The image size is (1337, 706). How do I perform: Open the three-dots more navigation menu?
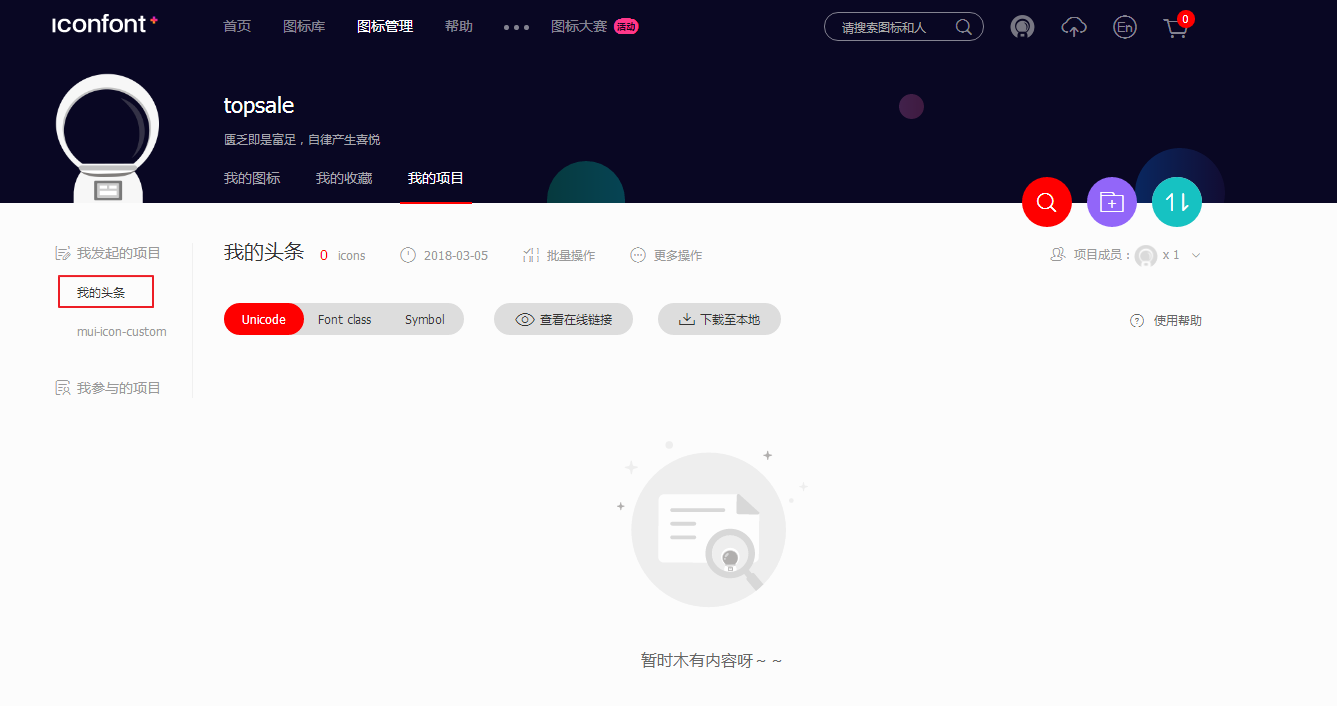[x=516, y=27]
